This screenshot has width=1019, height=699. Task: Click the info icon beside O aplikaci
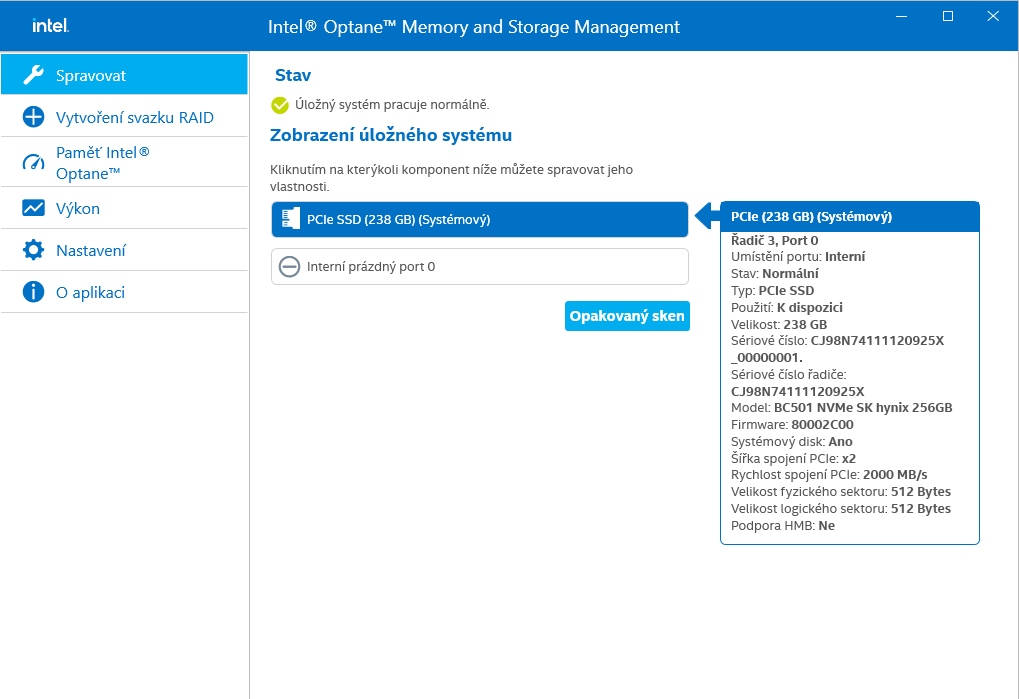pos(33,292)
